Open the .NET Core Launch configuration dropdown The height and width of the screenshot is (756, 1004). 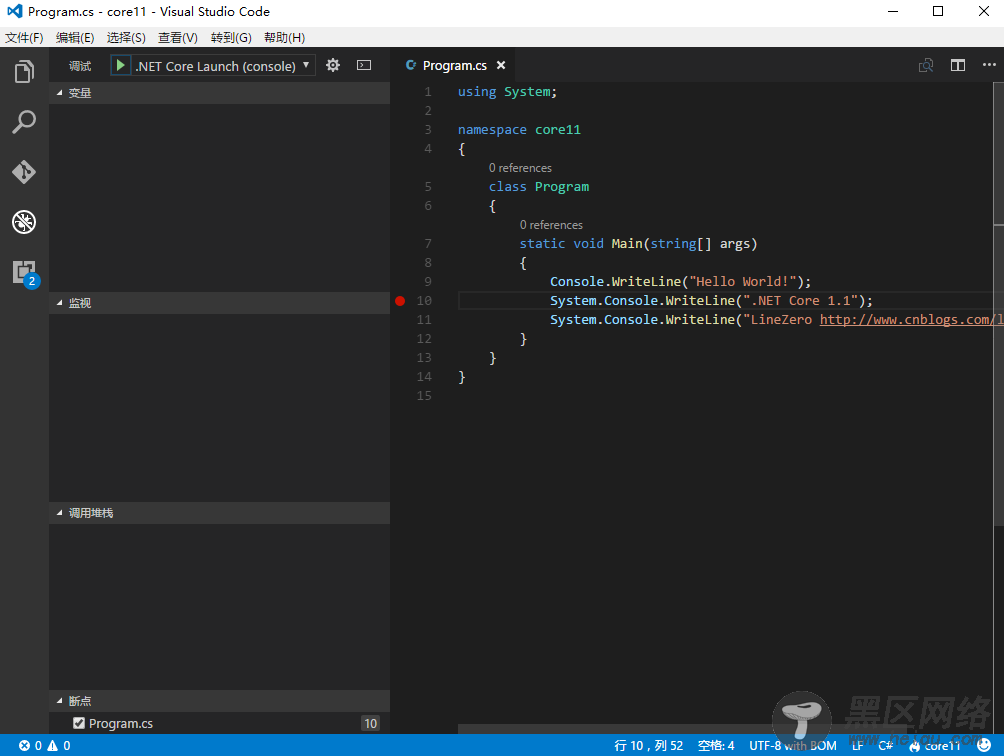pyautogui.click(x=222, y=66)
